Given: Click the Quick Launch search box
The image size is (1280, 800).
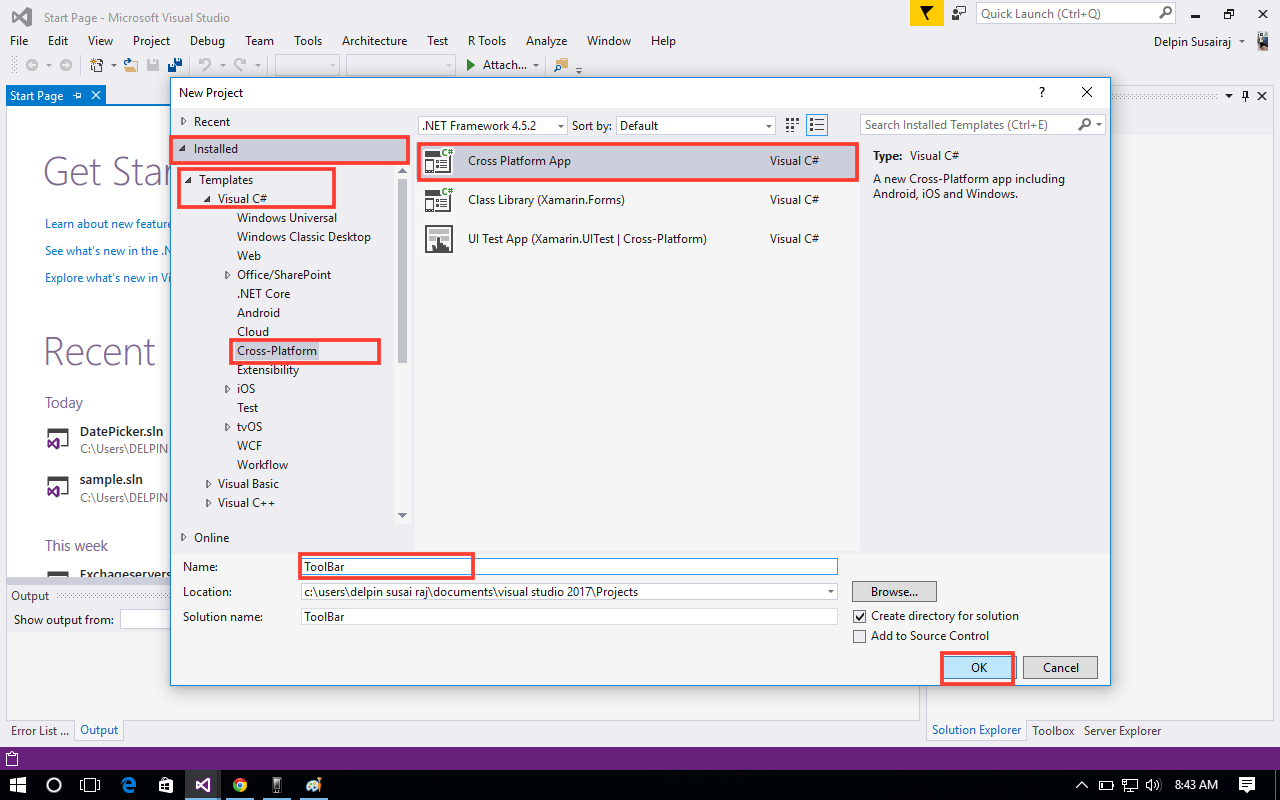Looking at the screenshot, I should click(1075, 13).
